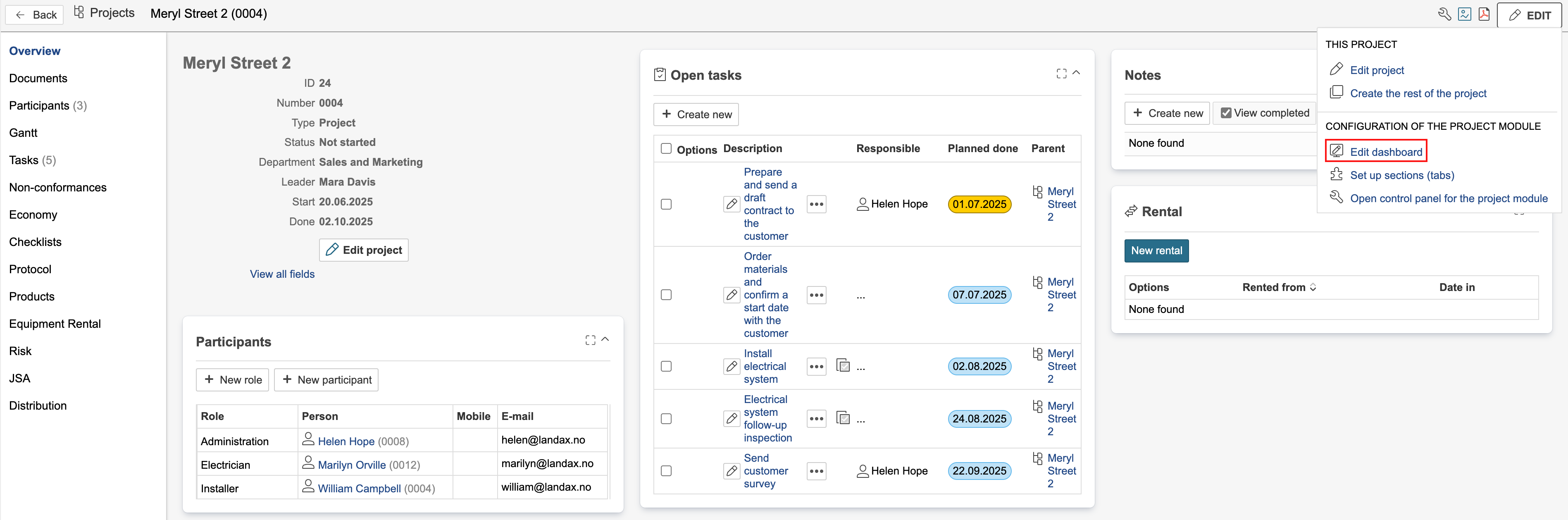
Task: Maximize the Participants panel with fullscreen icon
Action: pyautogui.click(x=590, y=340)
